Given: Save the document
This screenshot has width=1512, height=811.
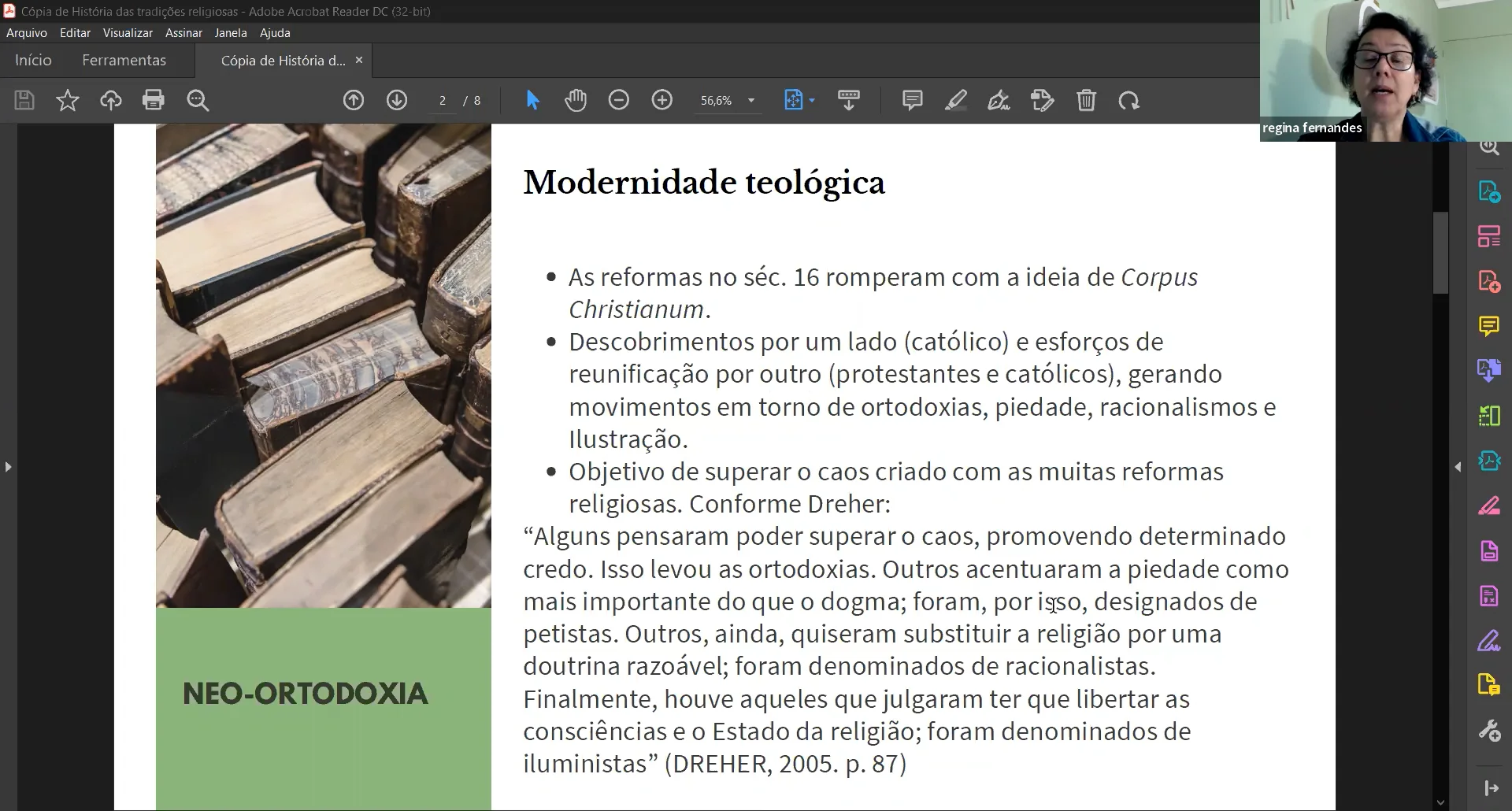Looking at the screenshot, I should coord(24,100).
